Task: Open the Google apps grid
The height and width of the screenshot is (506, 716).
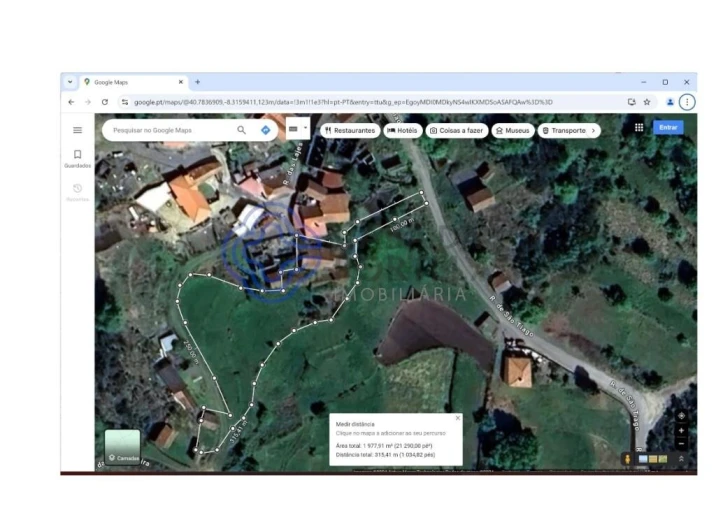Action: point(639,128)
